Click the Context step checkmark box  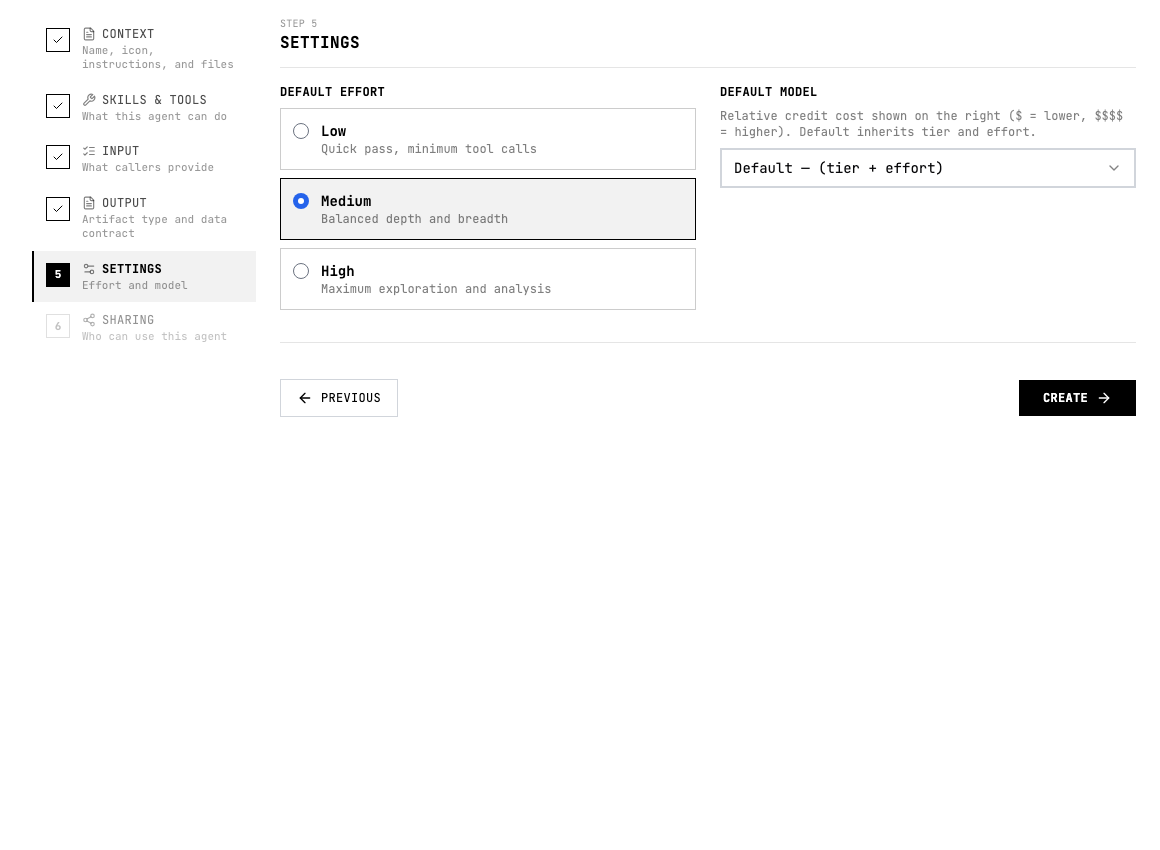click(58, 40)
